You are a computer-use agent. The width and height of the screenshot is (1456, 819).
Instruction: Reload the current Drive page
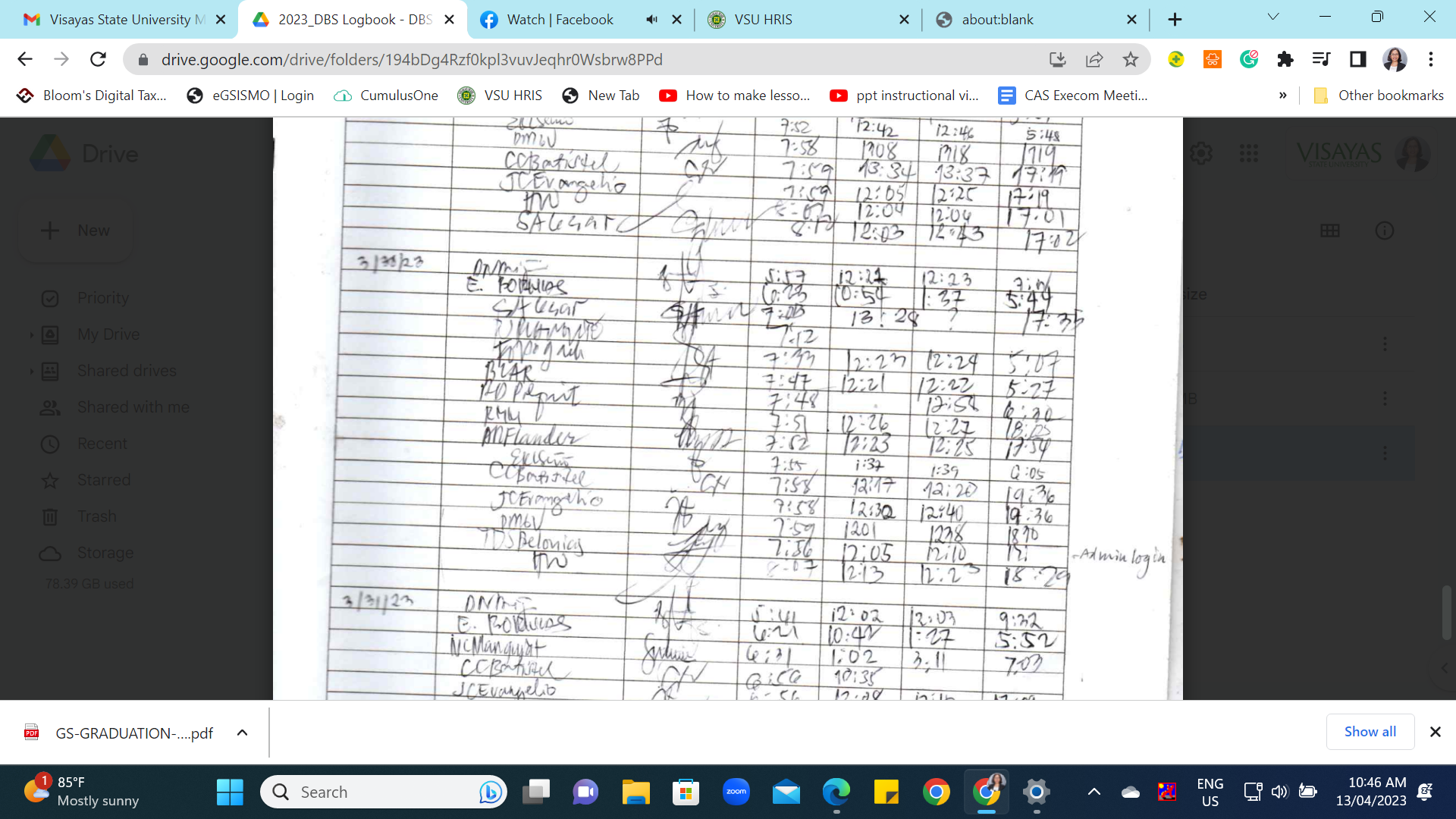[x=98, y=59]
